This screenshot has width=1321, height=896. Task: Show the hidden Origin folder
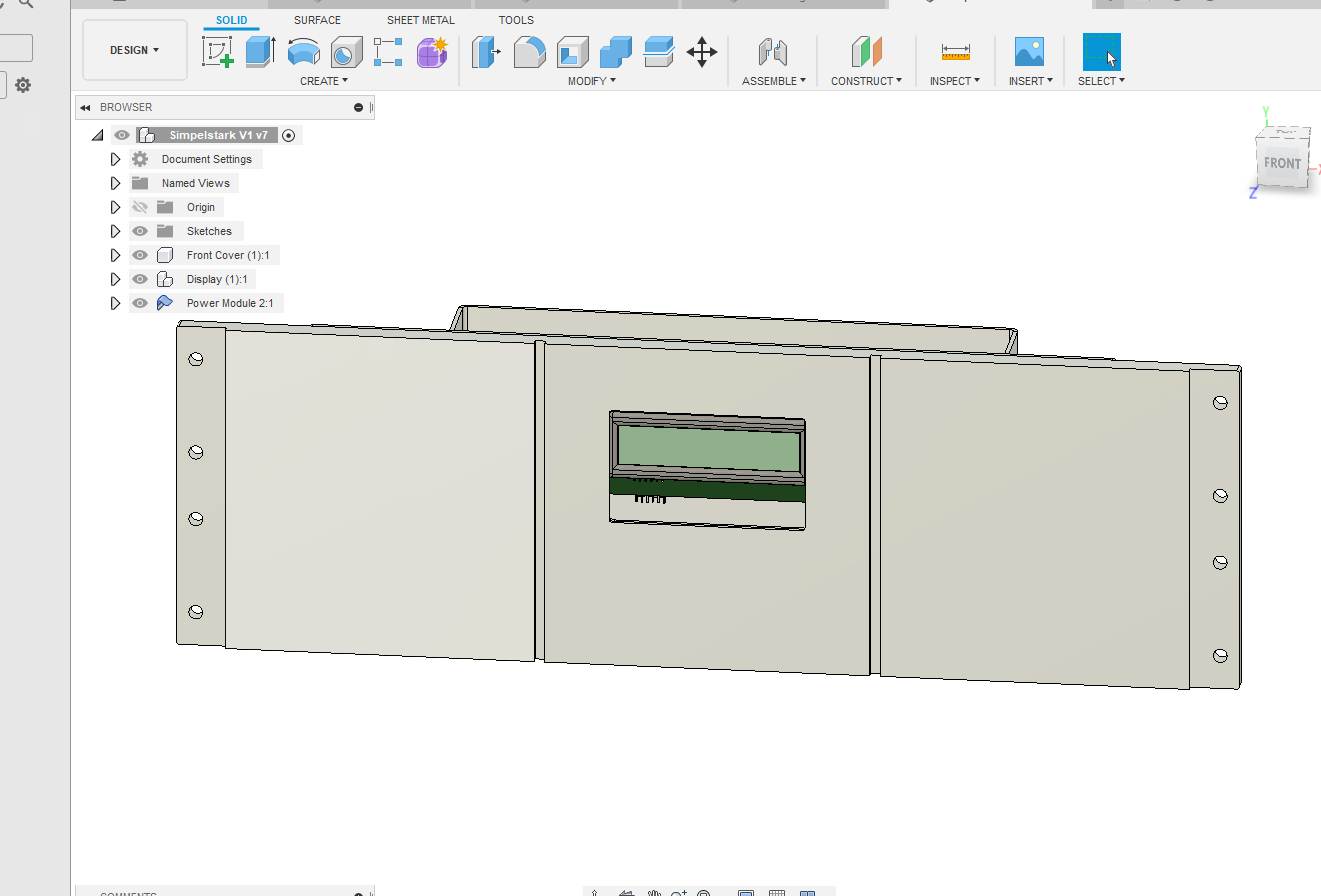(x=140, y=207)
